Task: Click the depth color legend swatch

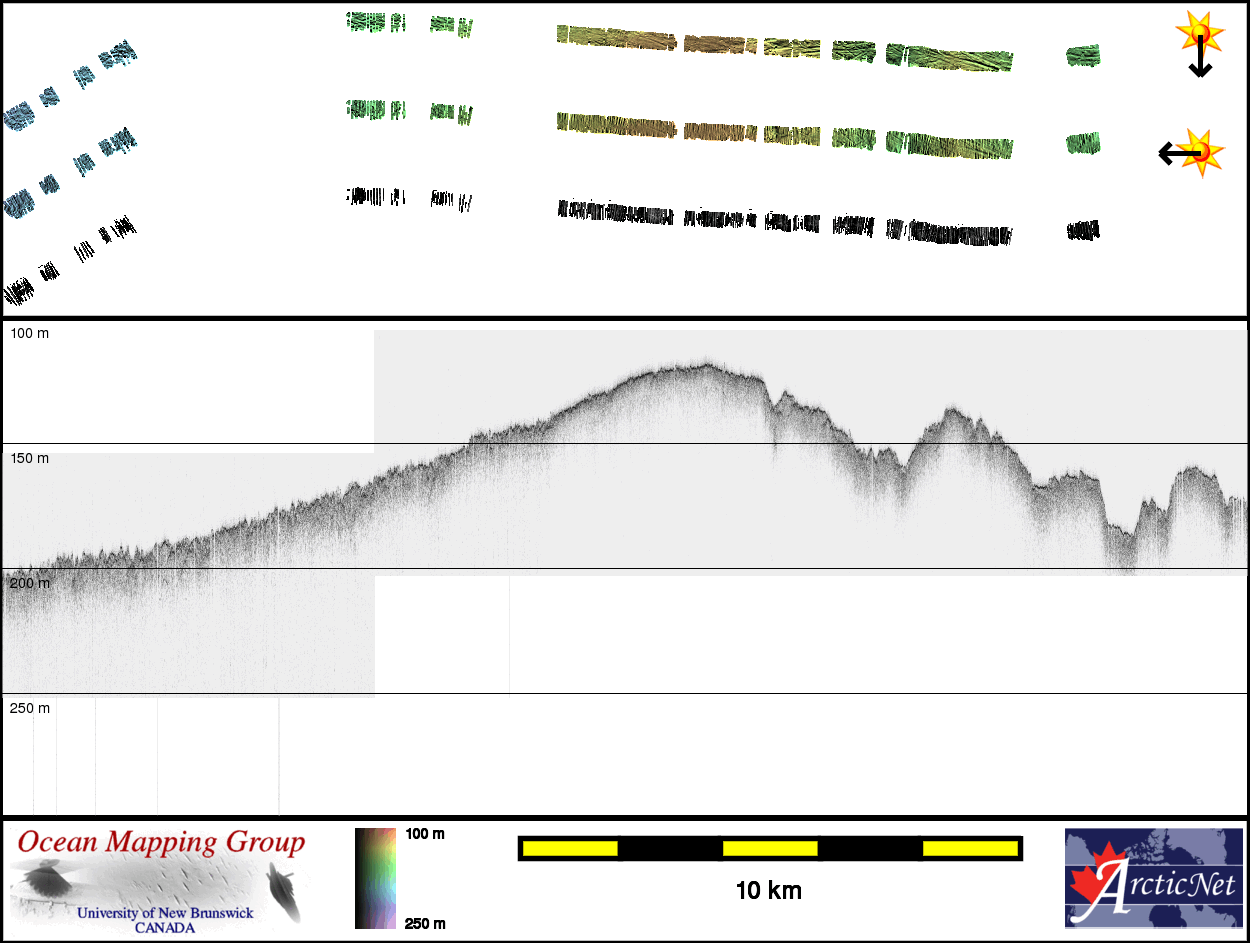Action: pos(376,878)
